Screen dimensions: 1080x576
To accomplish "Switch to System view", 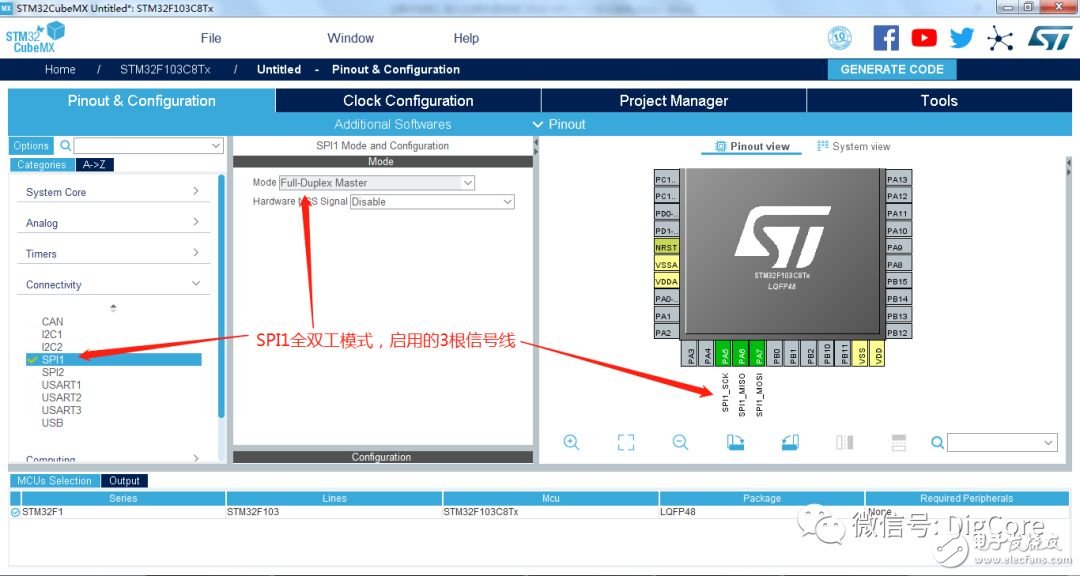I will pos(853,146).
